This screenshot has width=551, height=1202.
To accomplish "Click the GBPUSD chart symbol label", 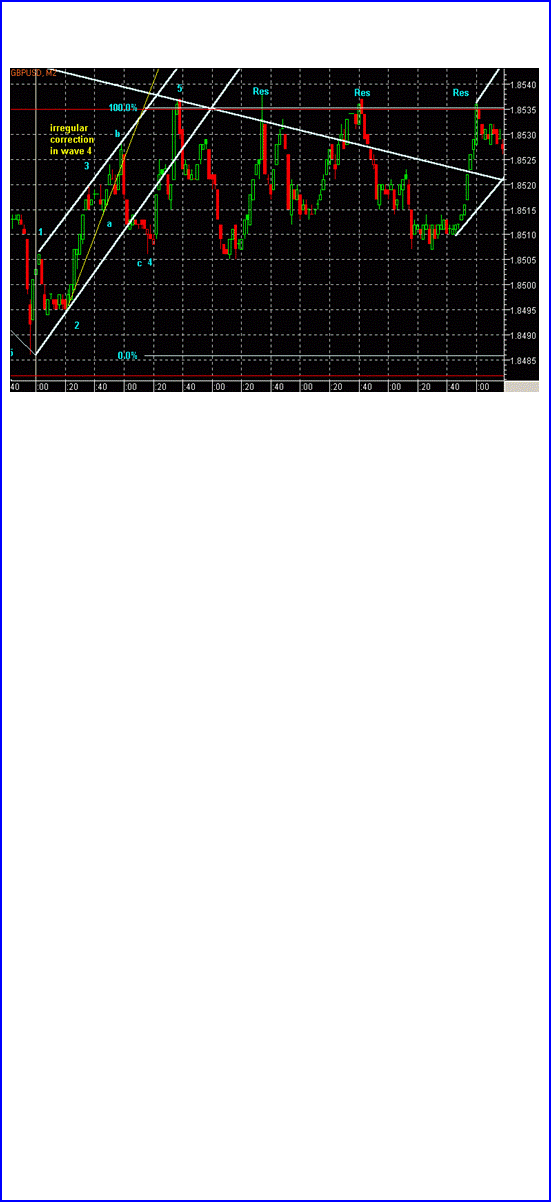I will pyautogui.click(x=31, y=73).
